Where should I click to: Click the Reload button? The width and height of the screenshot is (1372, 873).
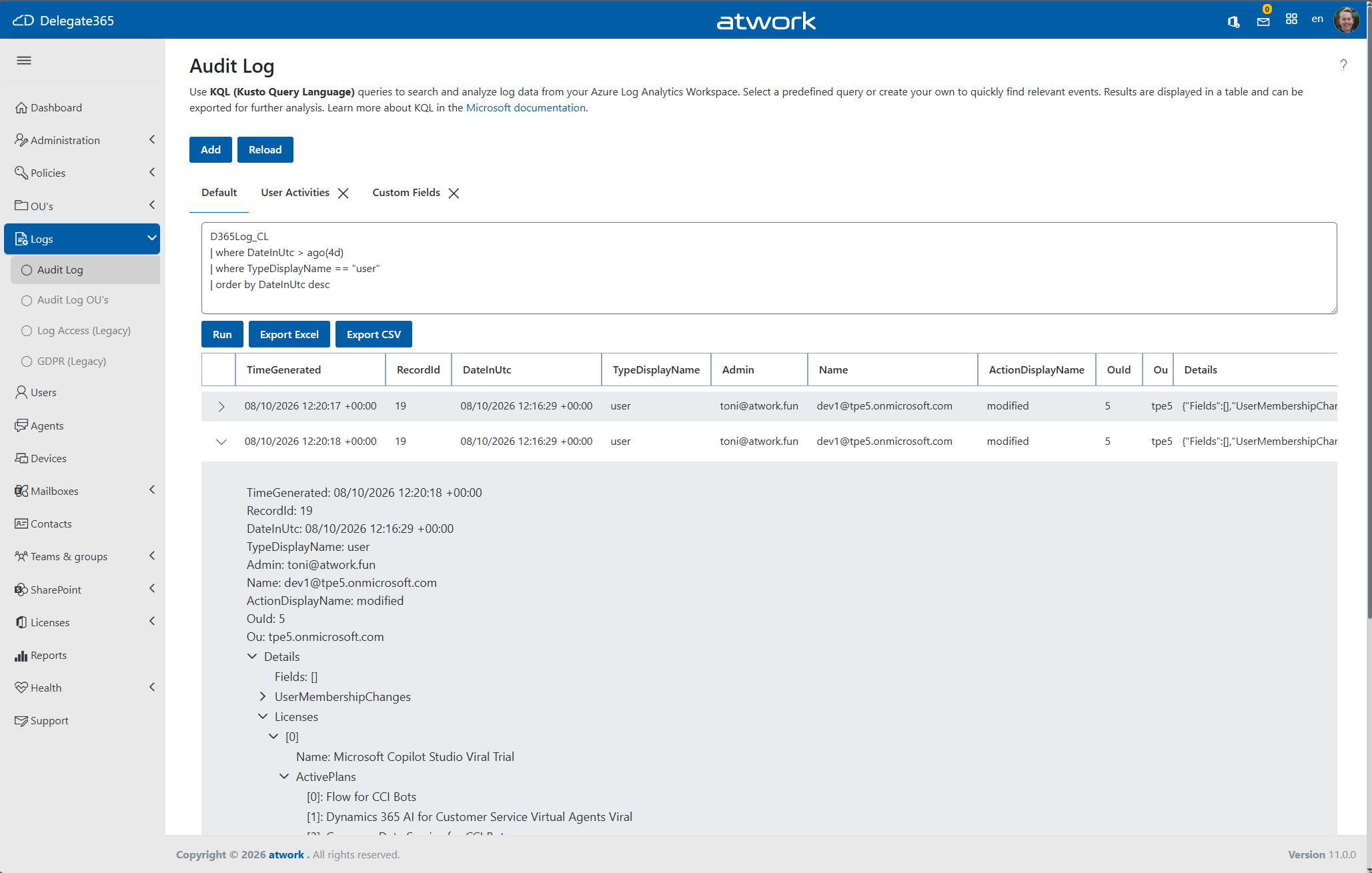[x=265, y=150]
